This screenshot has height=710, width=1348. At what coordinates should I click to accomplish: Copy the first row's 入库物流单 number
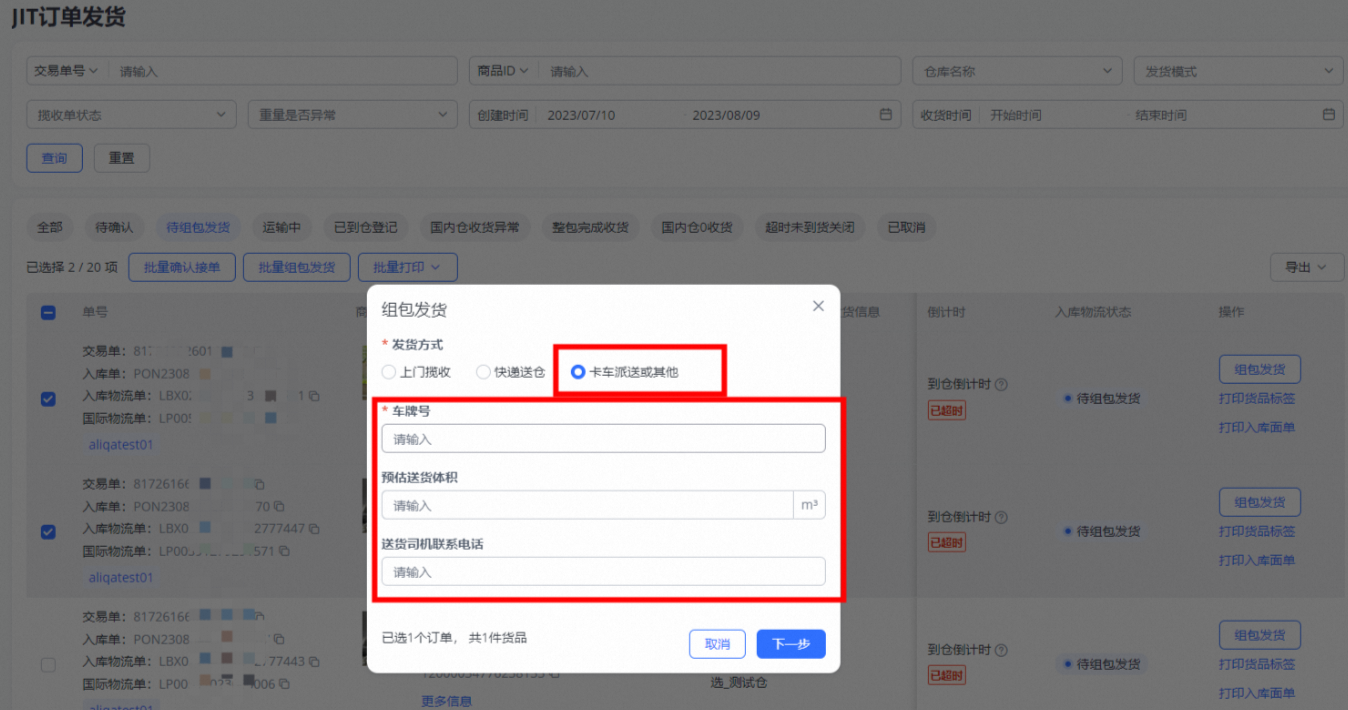point(314,397)
